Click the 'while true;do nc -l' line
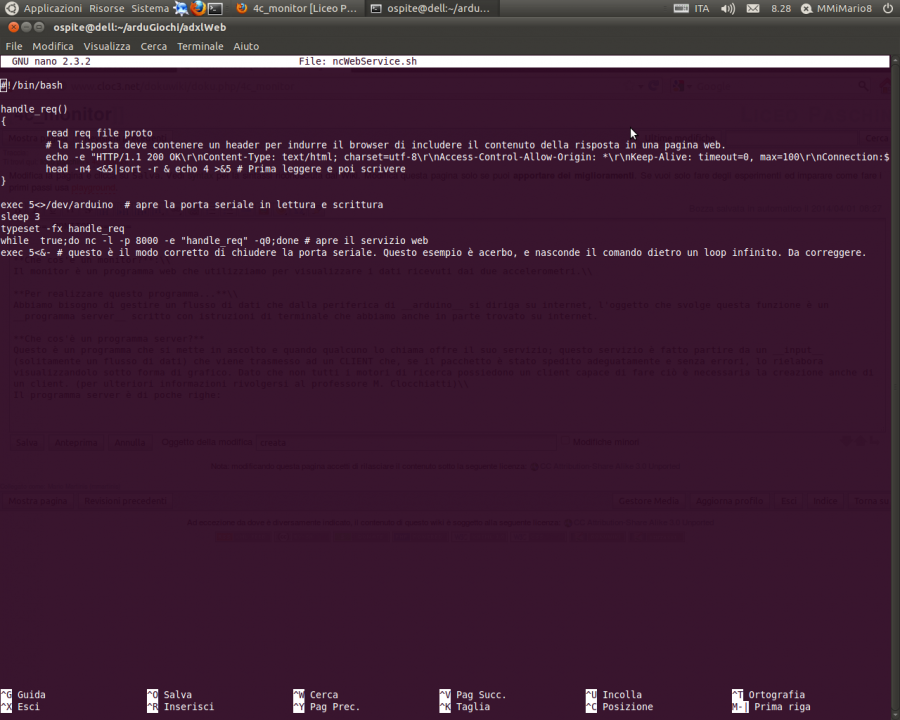This screenshot has width=900, height=720. click(214, 241)
